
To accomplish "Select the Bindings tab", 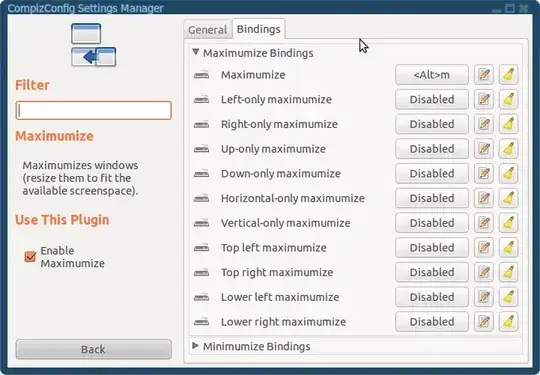I will coord(259,29).
